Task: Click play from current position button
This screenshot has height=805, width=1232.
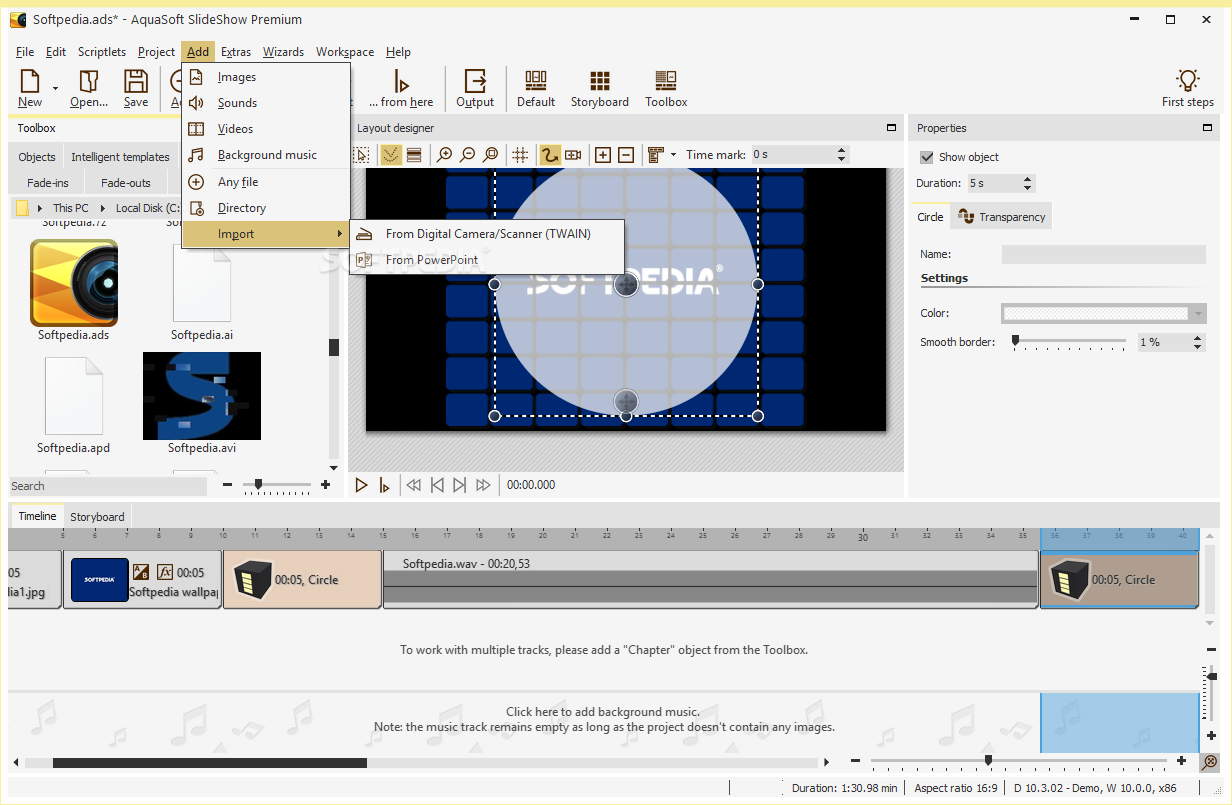Action: (385, 485)
